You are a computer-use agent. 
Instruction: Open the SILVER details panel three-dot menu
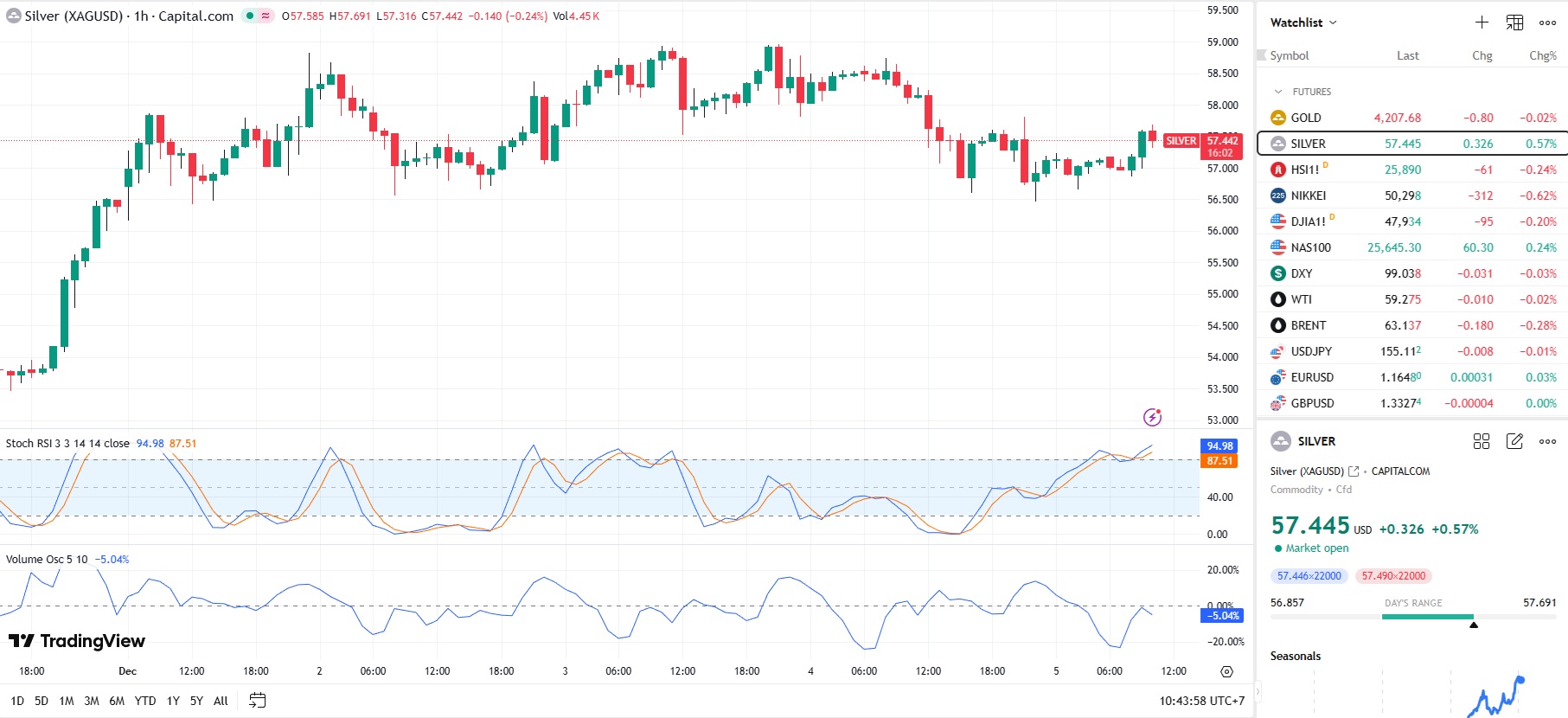1547,441
